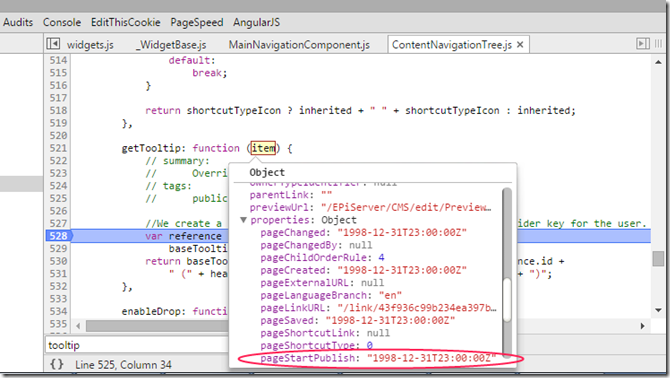Pretty print source with braces icon
The height and width of the screenshot is (378, 670).
[x=57, y=364]
